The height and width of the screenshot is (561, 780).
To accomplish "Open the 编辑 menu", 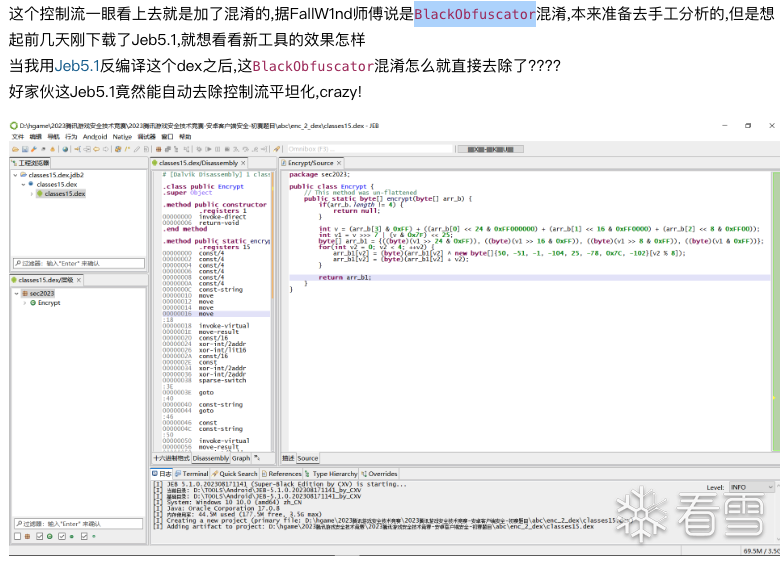I will (x=35, y=137).
